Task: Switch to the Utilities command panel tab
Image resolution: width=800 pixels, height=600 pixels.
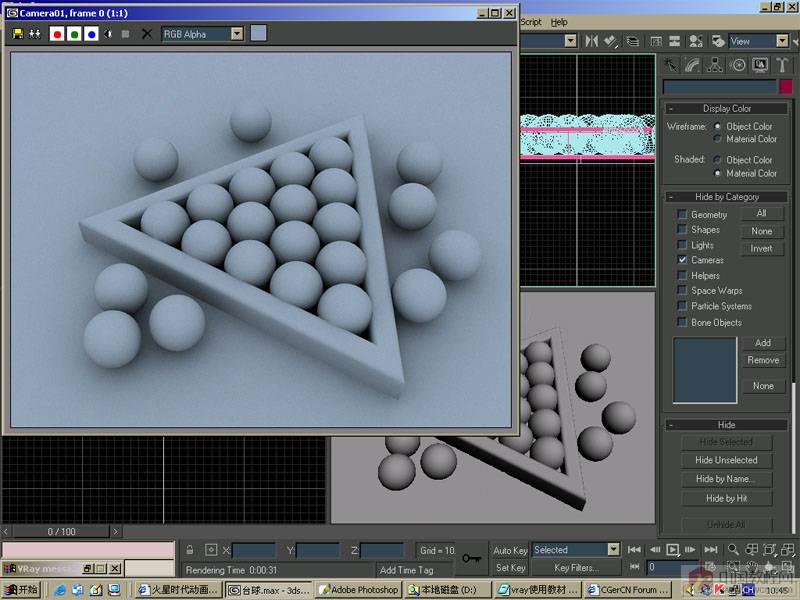Action: 782,65
